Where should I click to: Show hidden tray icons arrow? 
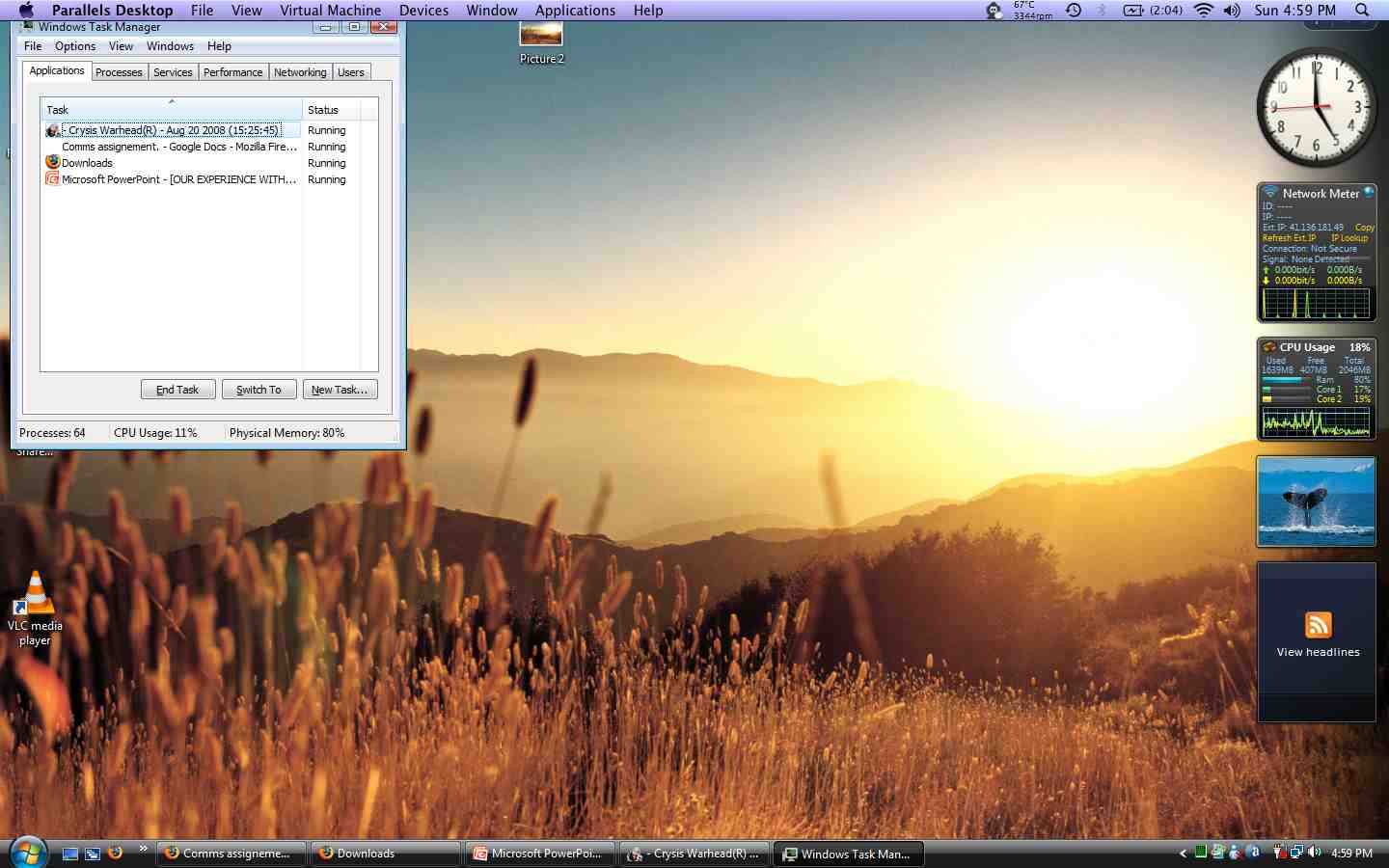pyautogui.click(x=1183, y=853)
